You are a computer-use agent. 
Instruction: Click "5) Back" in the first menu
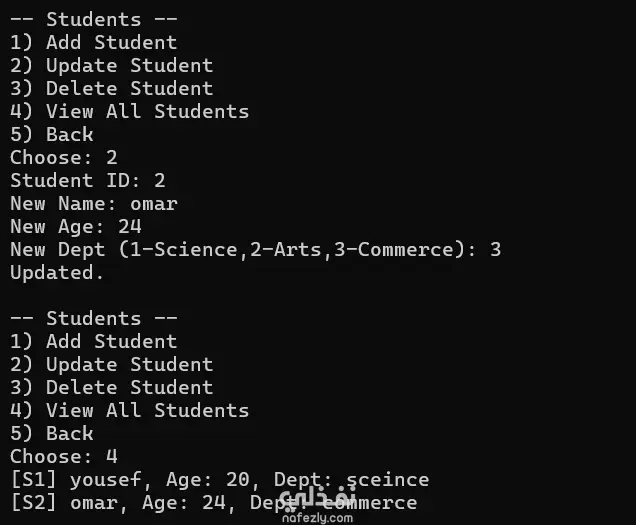coord(52,134)
